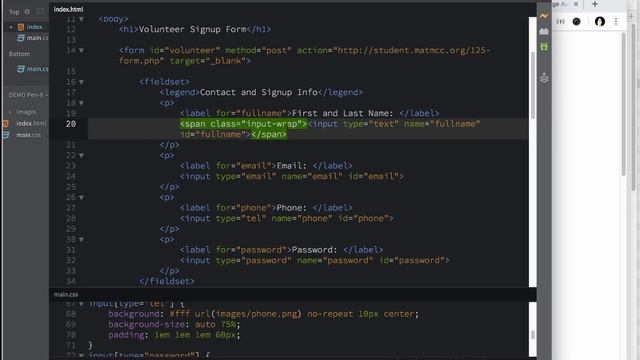Click the Contact and Signup Info legend text

(x=259, y=92)
